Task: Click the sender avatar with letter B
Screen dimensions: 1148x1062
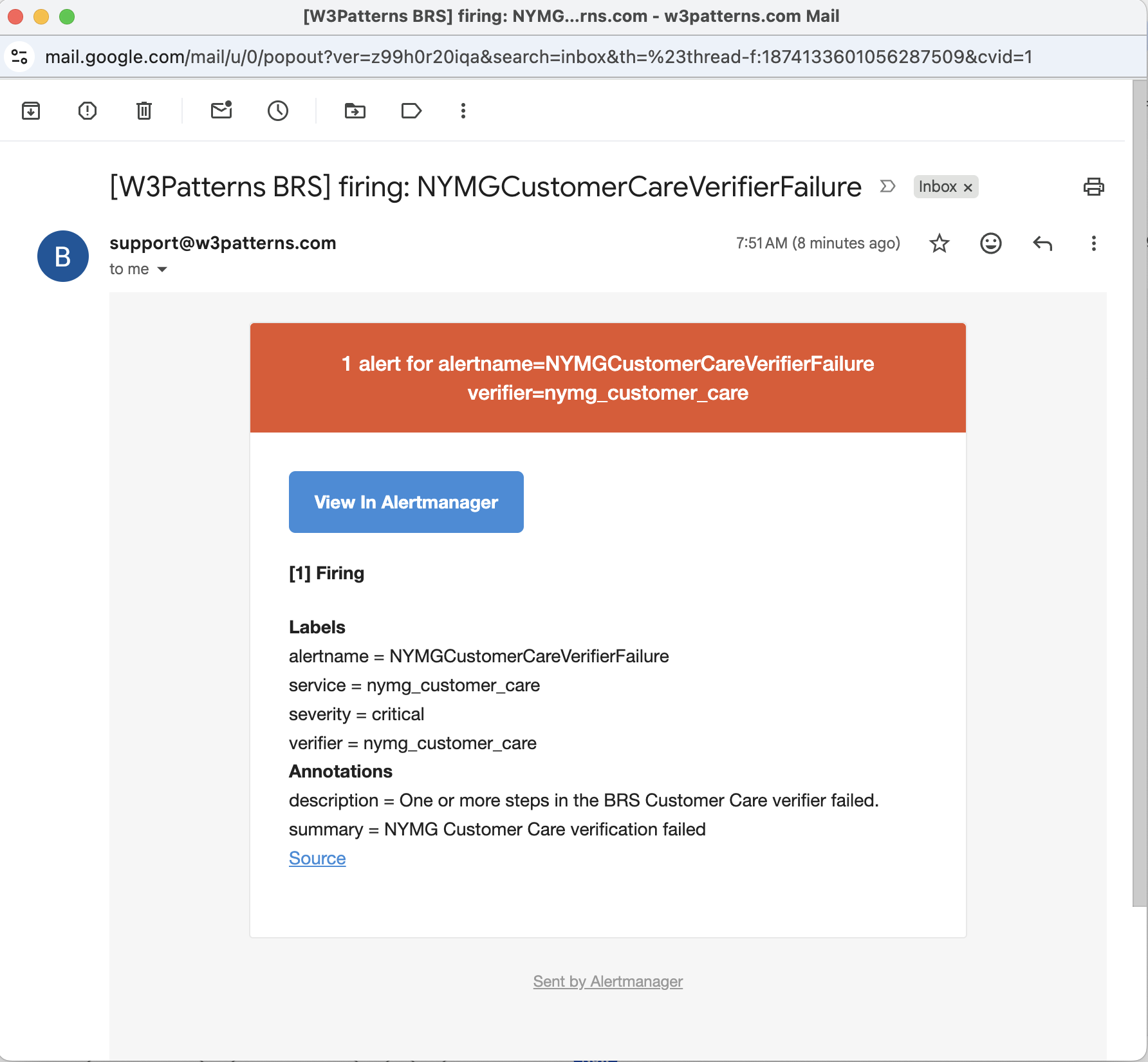Action: 63,256
